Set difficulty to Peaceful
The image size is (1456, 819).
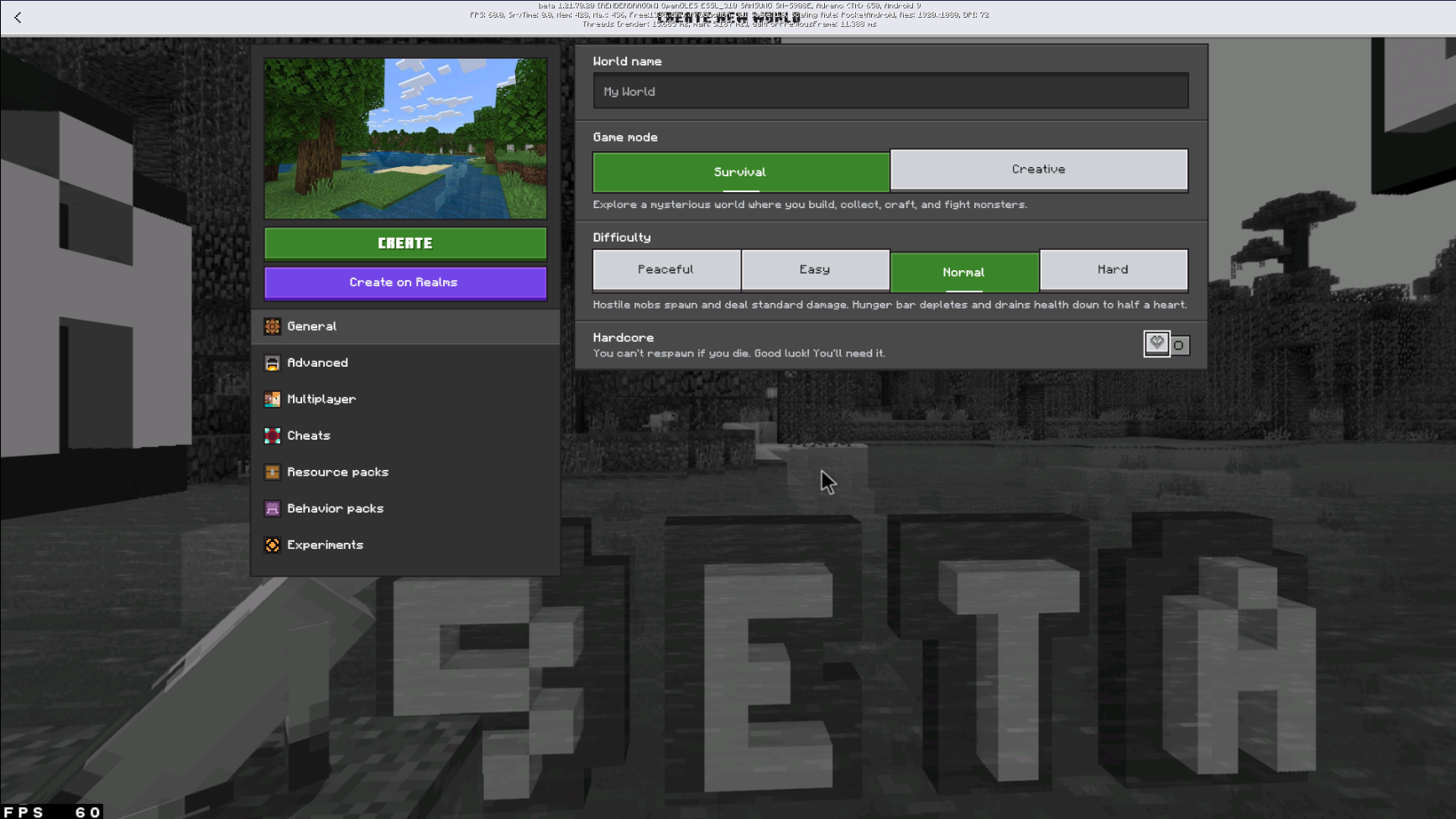[x=666, y=270]
